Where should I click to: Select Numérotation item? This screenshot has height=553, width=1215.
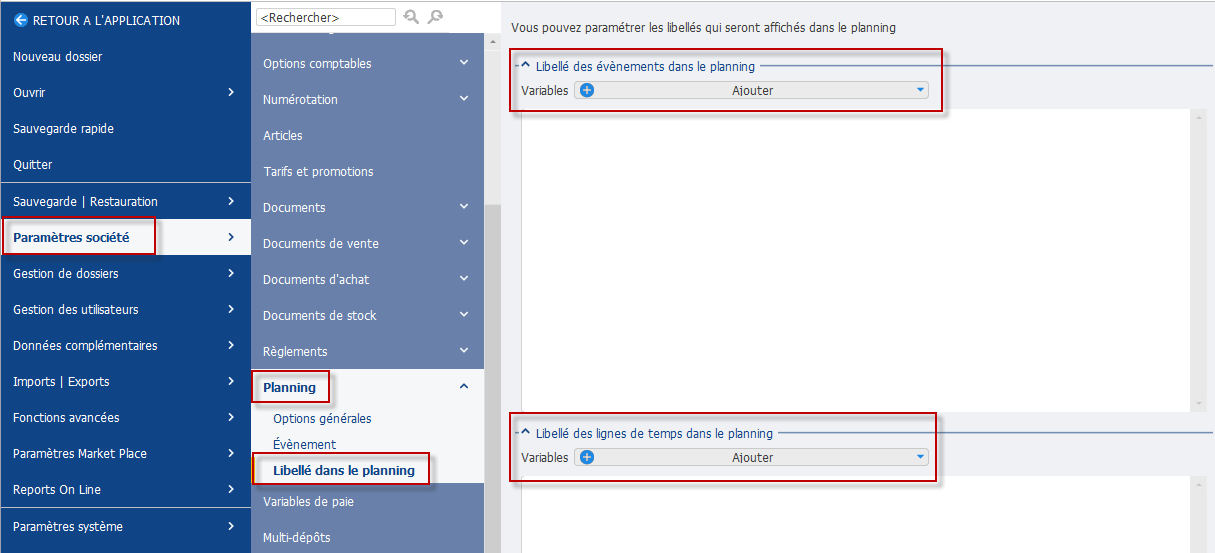pos(367,99)
